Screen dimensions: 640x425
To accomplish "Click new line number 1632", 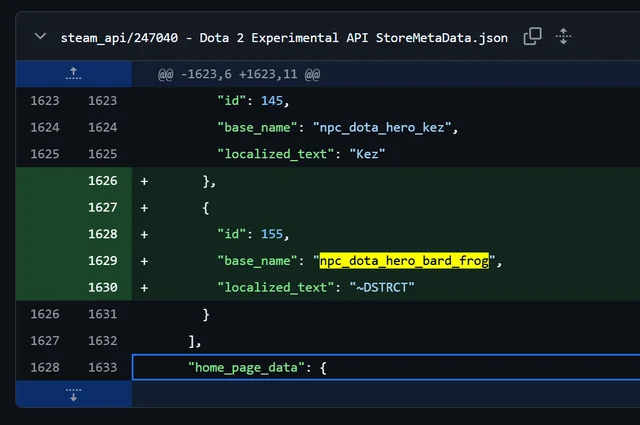I will point(102,340).
